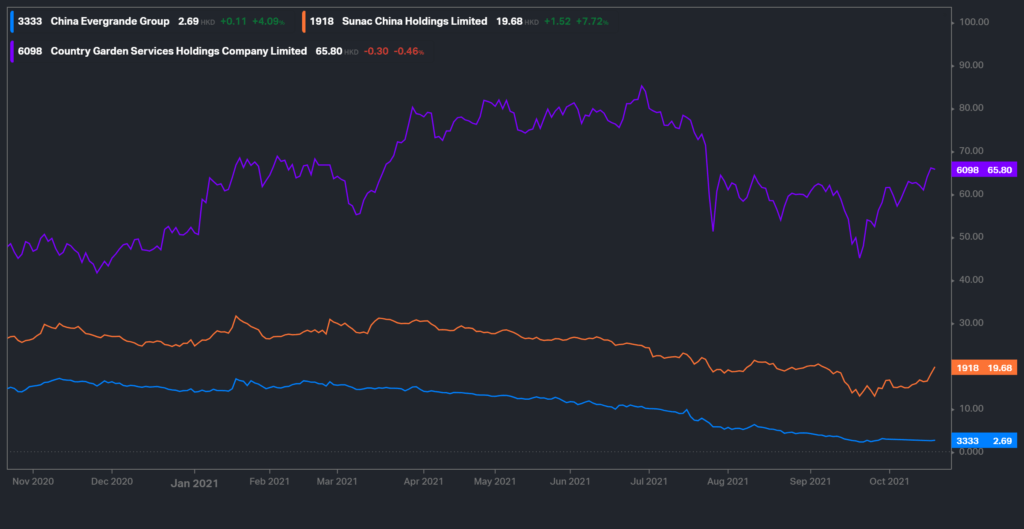Click blue 3333 price tag 2.69

point(985,441)
